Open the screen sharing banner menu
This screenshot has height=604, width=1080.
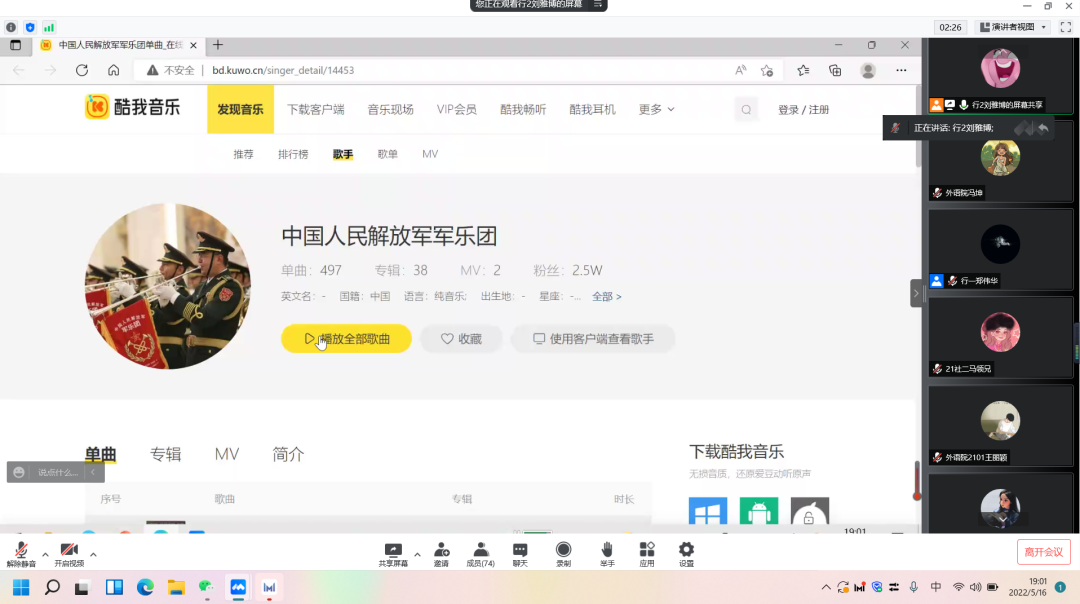coord(598,4)
